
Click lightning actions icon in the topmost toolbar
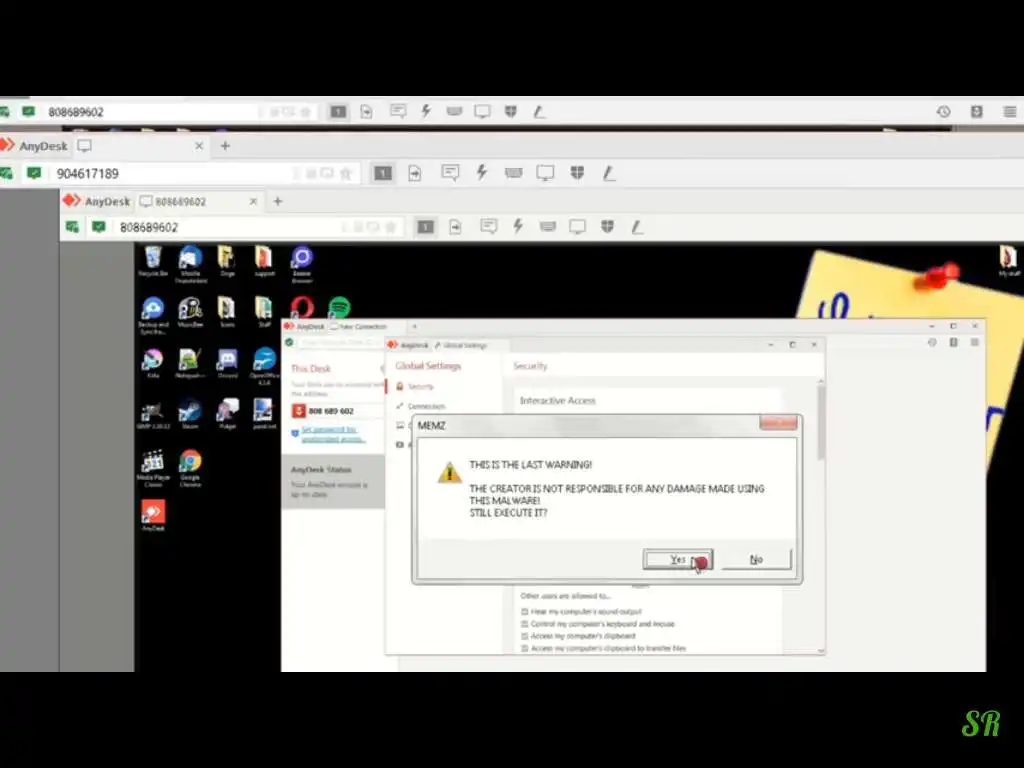426,112
